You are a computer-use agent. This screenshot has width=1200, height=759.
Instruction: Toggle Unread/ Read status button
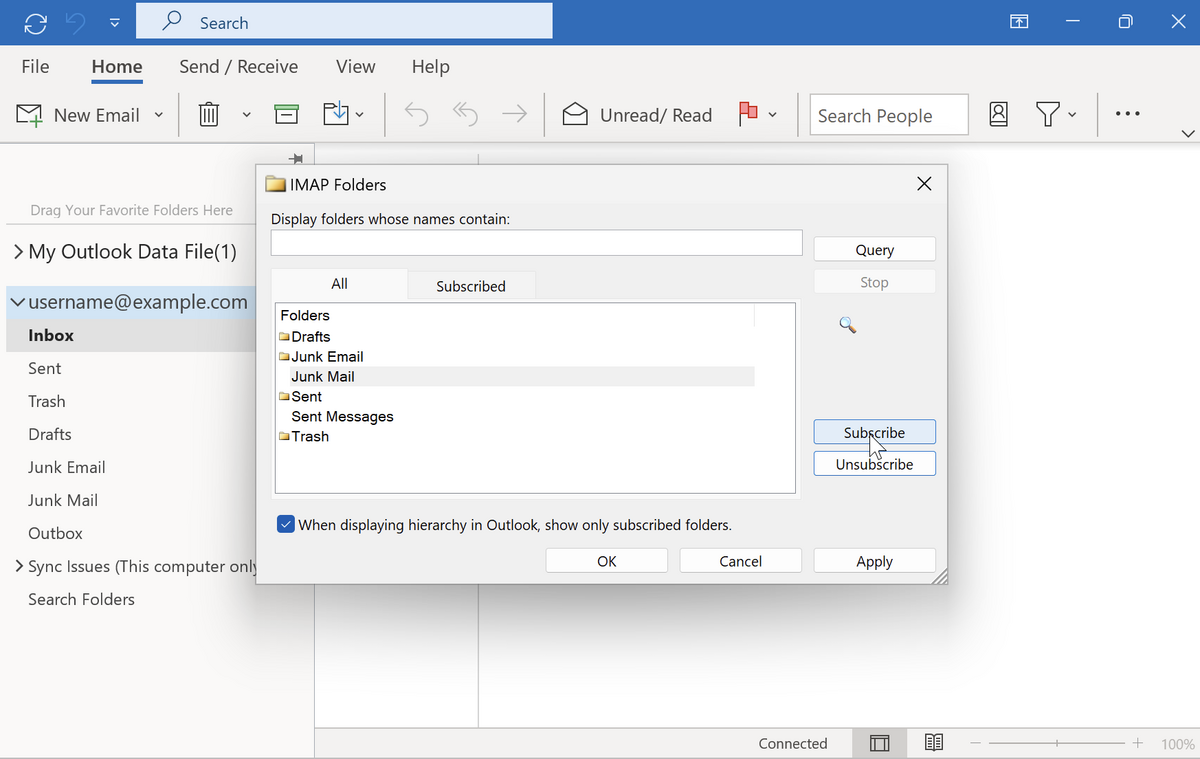click(x=637, y=115)
